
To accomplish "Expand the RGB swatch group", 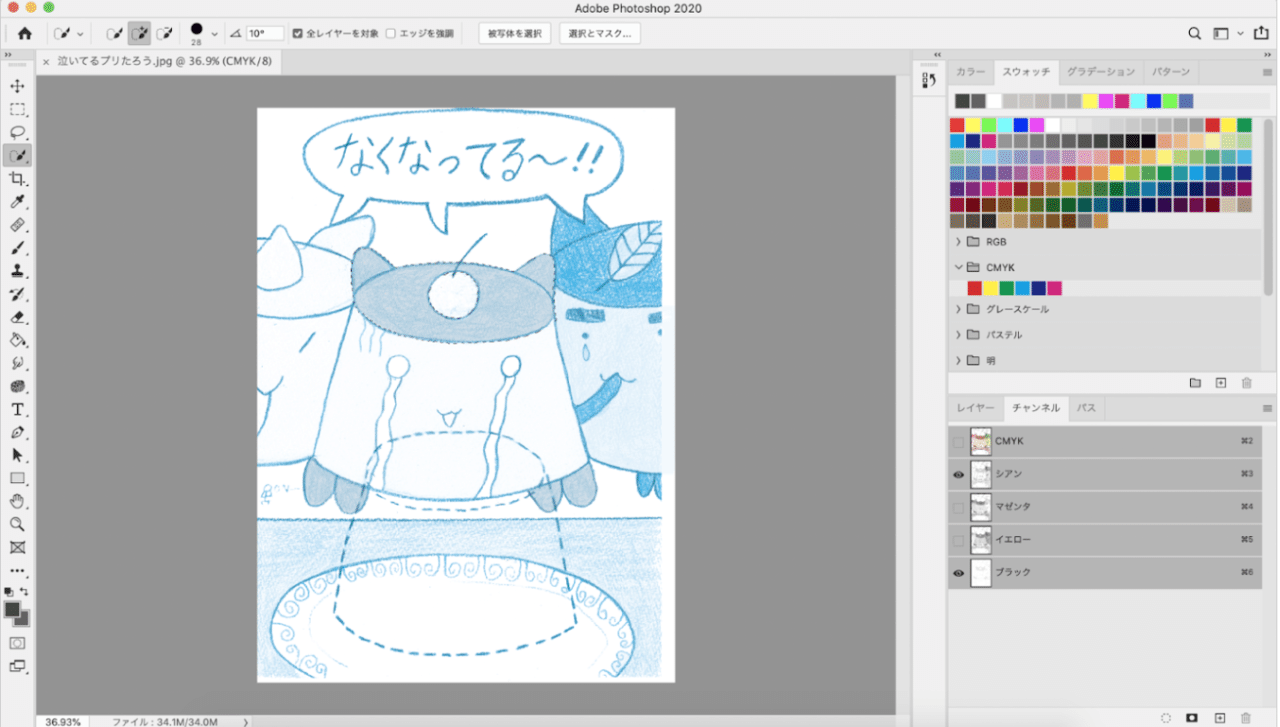I will [x=959, y=242].
